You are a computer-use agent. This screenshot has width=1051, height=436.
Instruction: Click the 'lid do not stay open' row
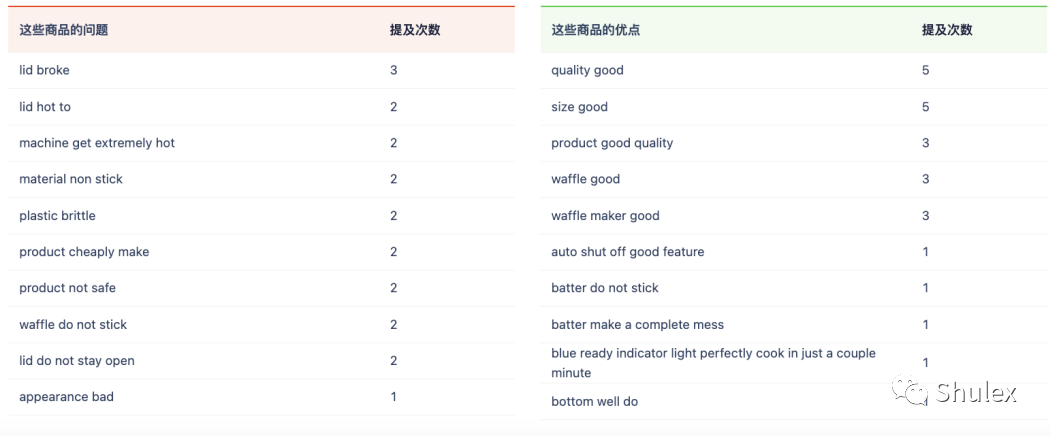(261, 361)
